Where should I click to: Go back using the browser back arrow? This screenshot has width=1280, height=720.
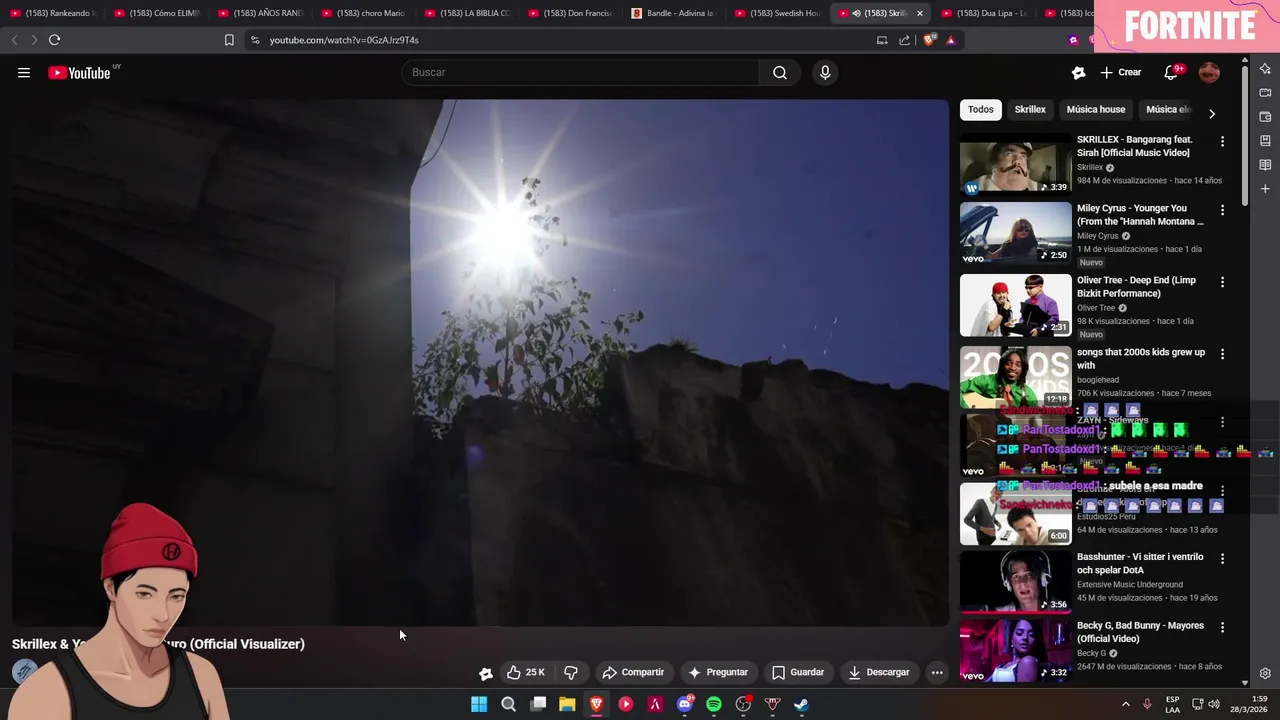click(14, 40)
